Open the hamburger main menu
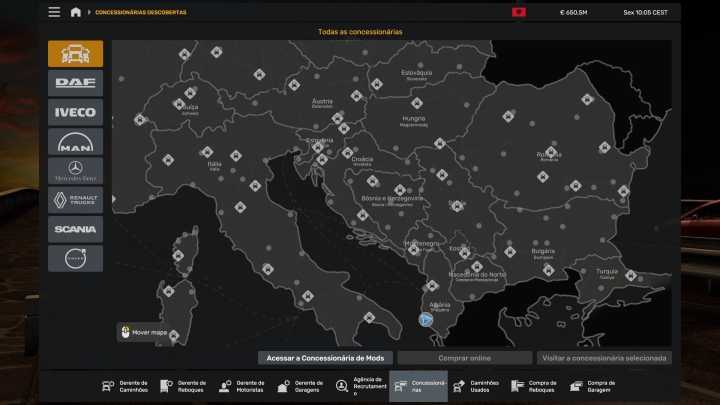The image size is (720, 405). click(x=54, y=12)
